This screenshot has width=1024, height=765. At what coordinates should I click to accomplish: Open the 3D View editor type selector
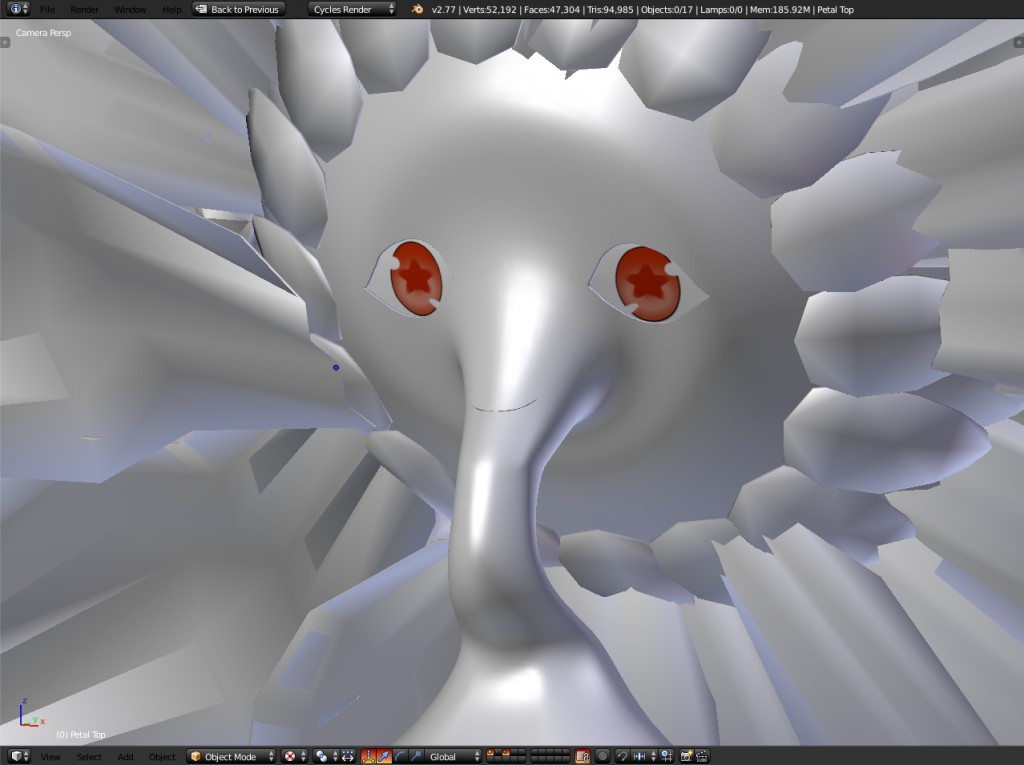(20, 756)
